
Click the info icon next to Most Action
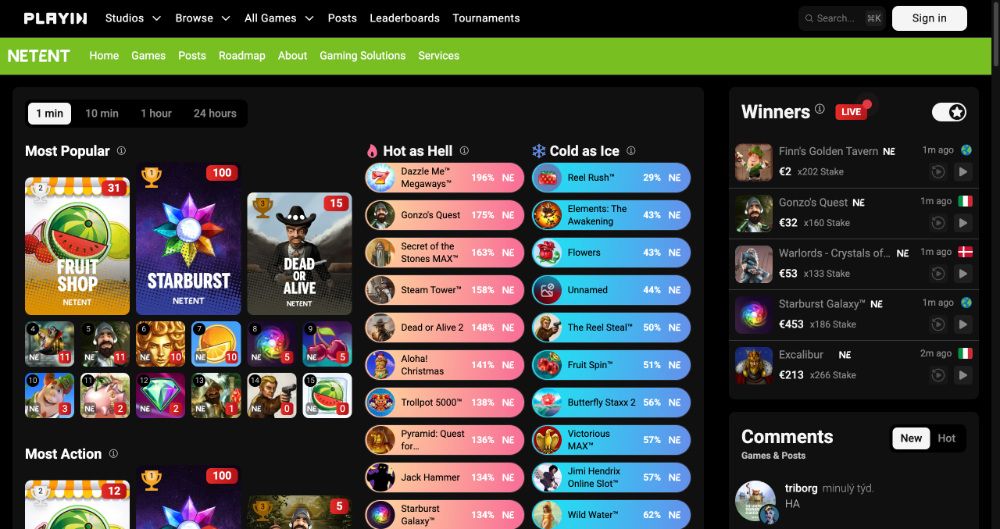tap(114, 454)
